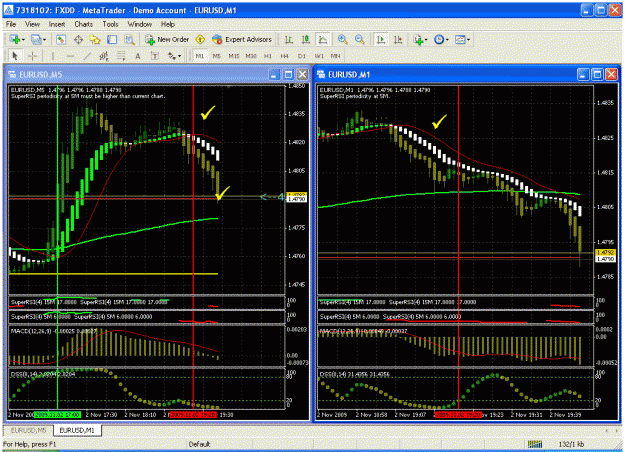Select the Text Label 'T' tool
This screenshot has height=452, width=625.
click(x=155, y=56)
